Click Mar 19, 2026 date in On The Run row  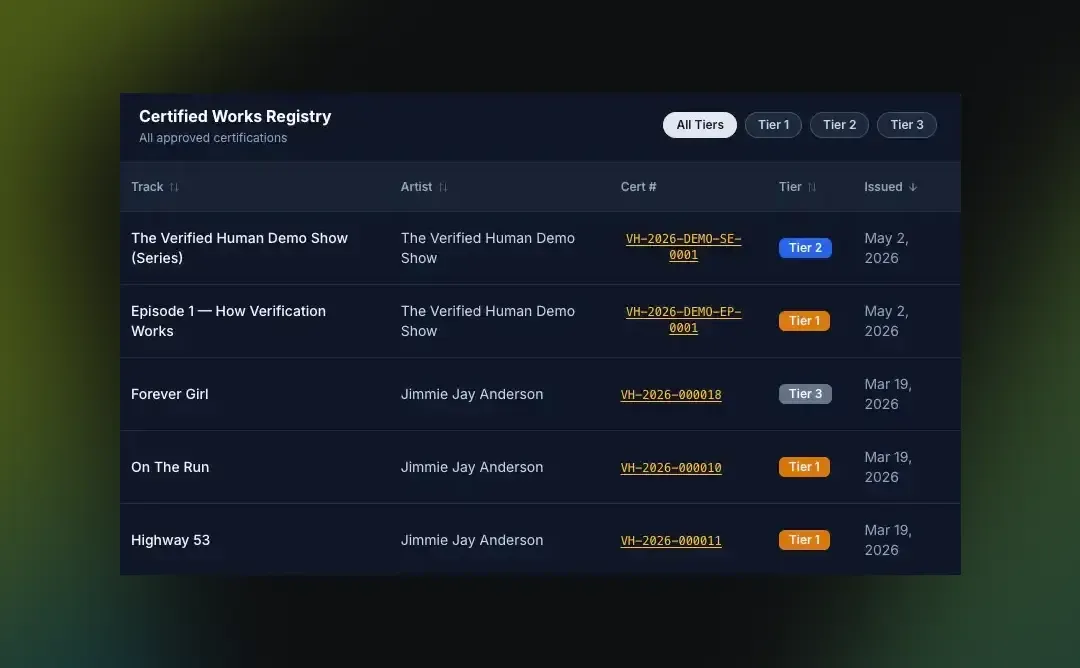pyautogui.click(x=888, y=467)
